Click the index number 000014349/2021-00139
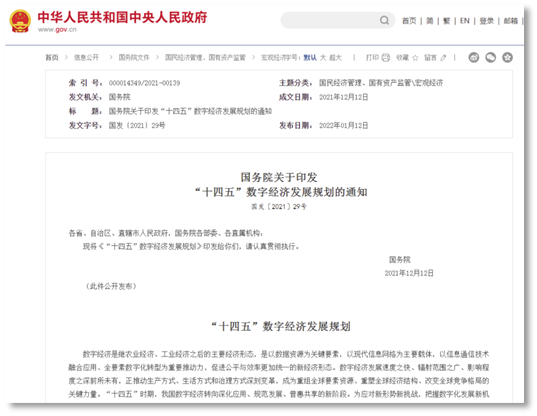Viewport: 537px width, 416px height. (x=144, y=83)
